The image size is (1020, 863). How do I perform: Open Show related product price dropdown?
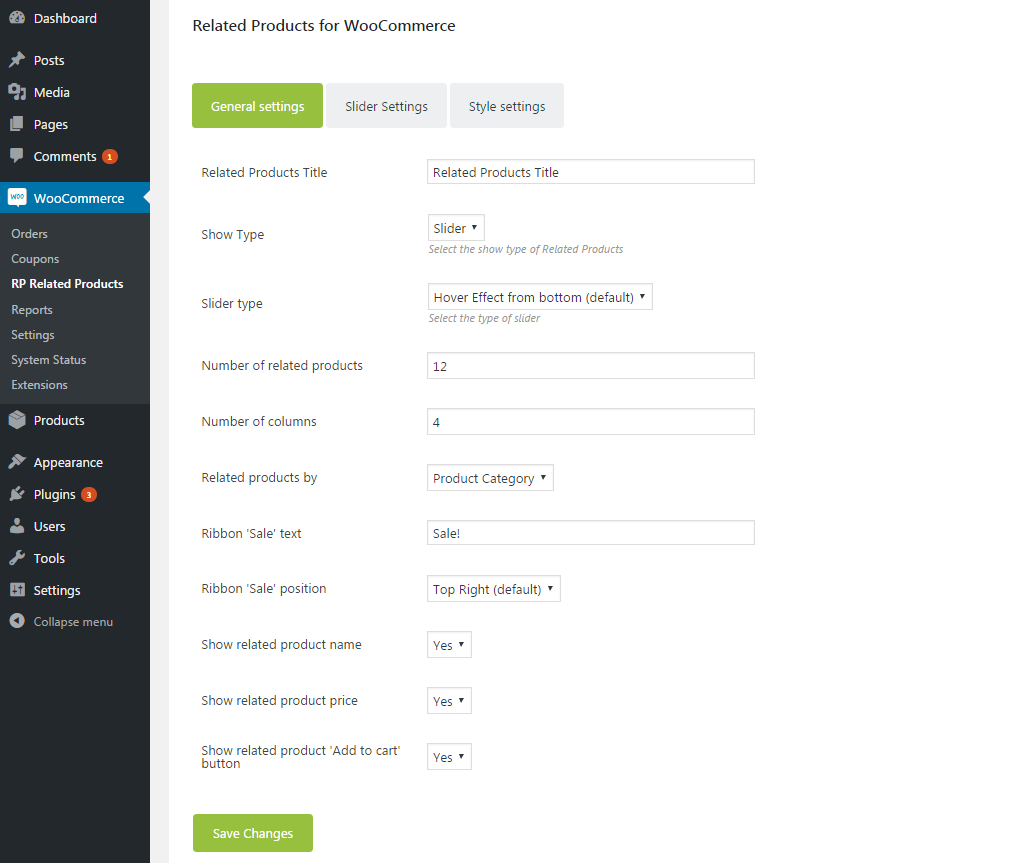click(449, 700)
